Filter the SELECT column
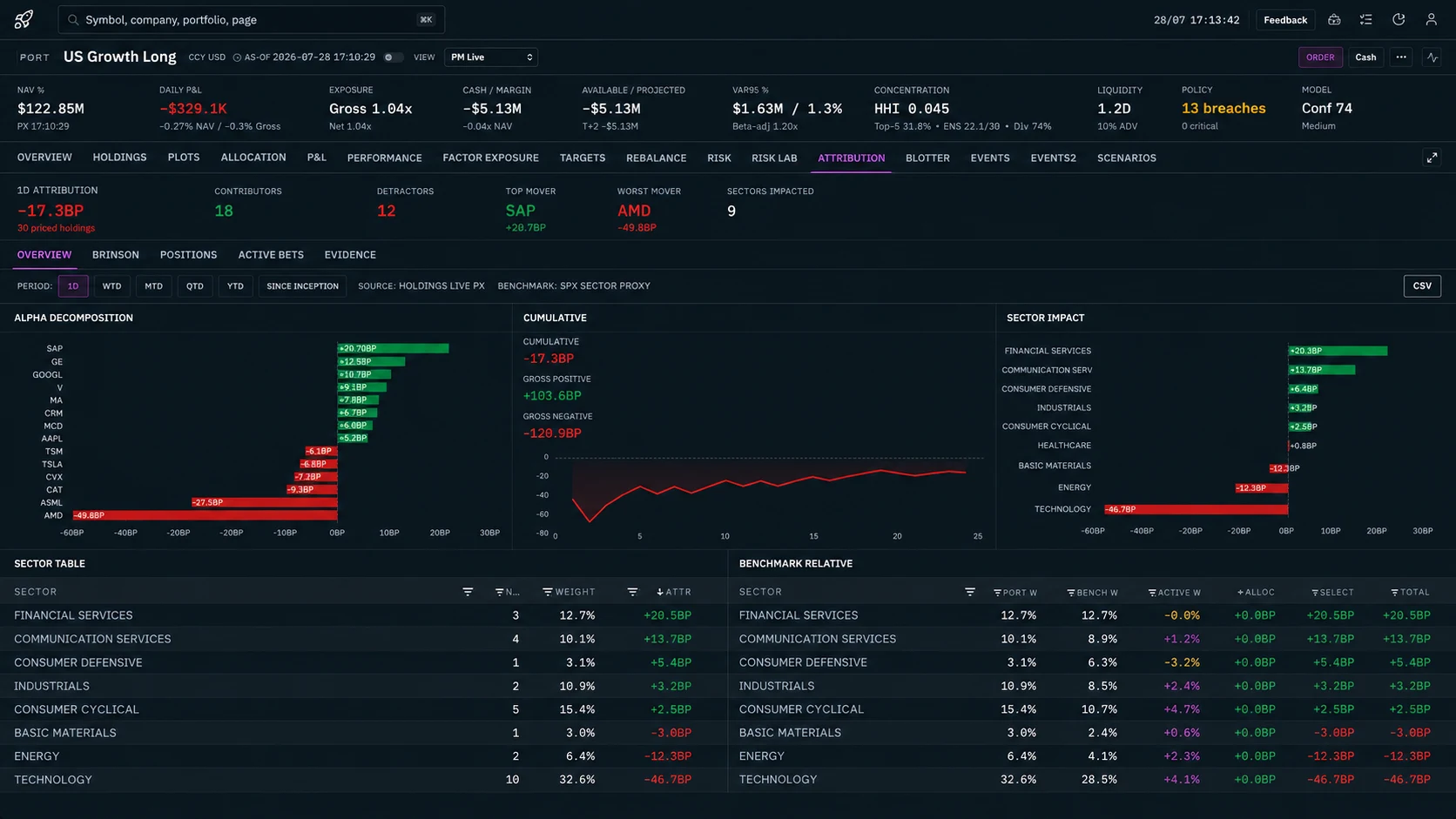Screen dimensions: 1456x819 [x=1315, y=593]
